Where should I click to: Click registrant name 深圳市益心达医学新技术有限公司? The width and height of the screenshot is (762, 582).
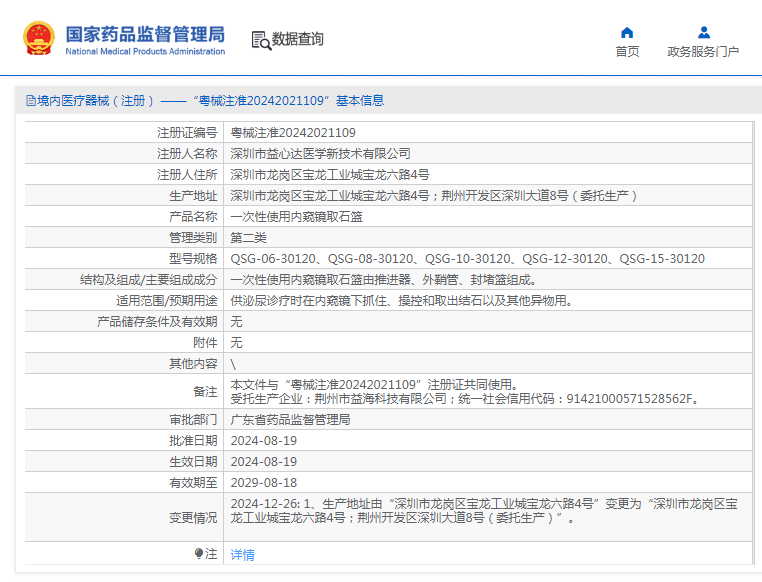pos(320,154)
